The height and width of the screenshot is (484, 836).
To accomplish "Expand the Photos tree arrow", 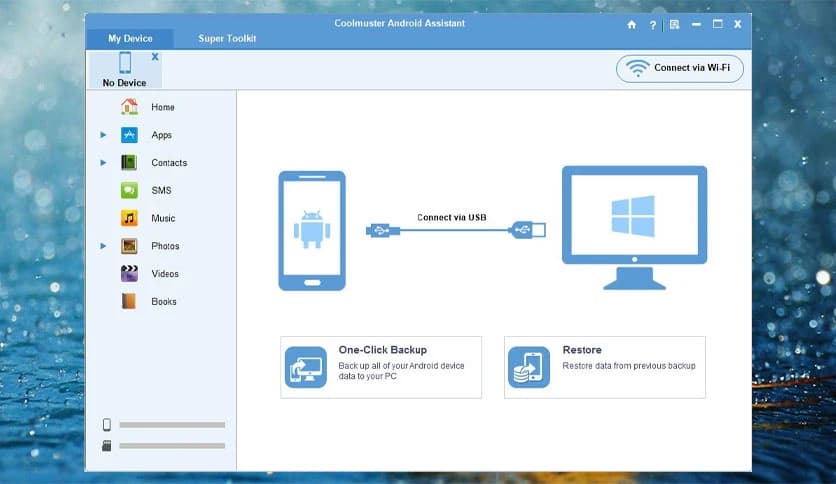I will (x=102, y=245).
